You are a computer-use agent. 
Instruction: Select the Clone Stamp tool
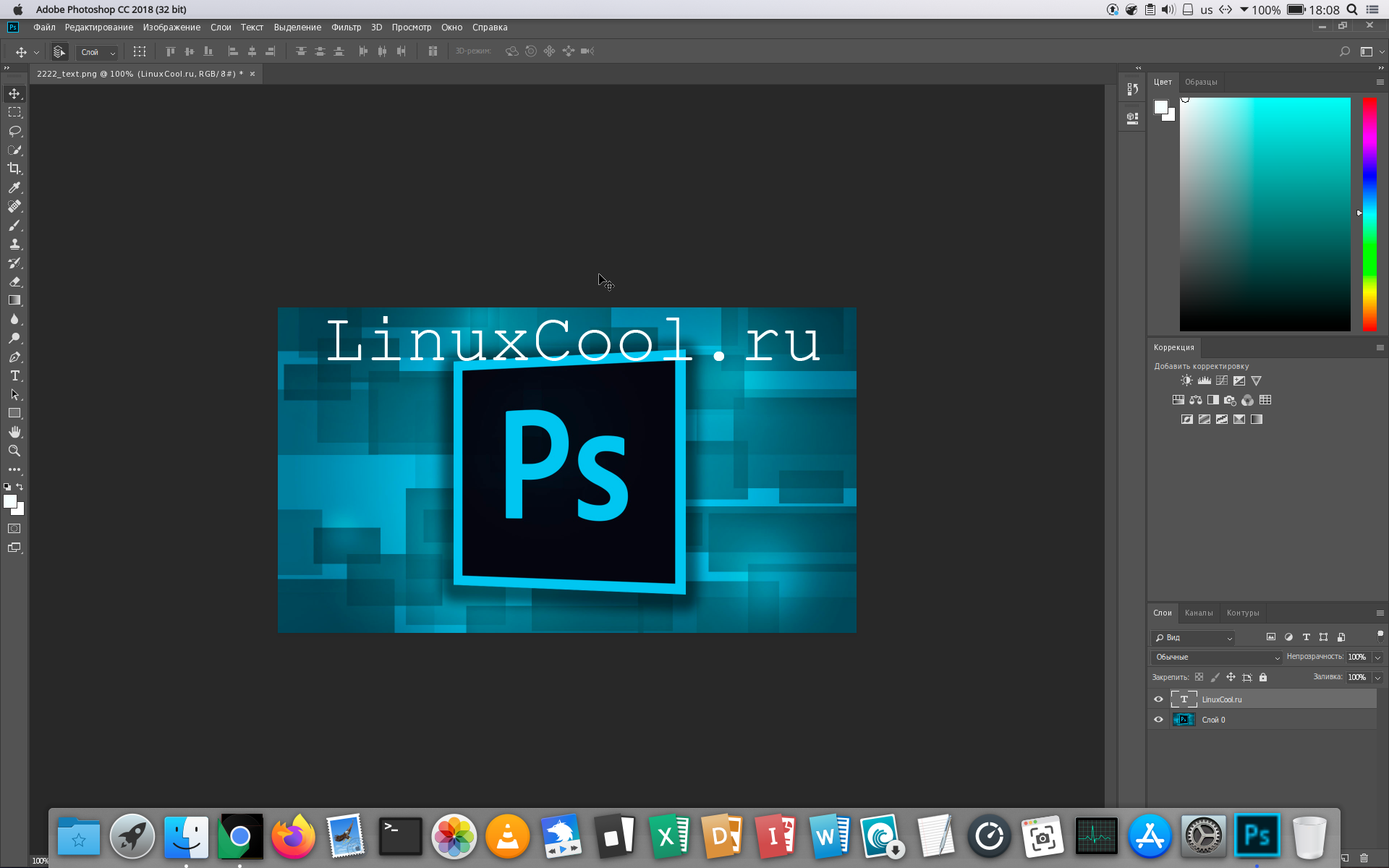click(14, 244)
